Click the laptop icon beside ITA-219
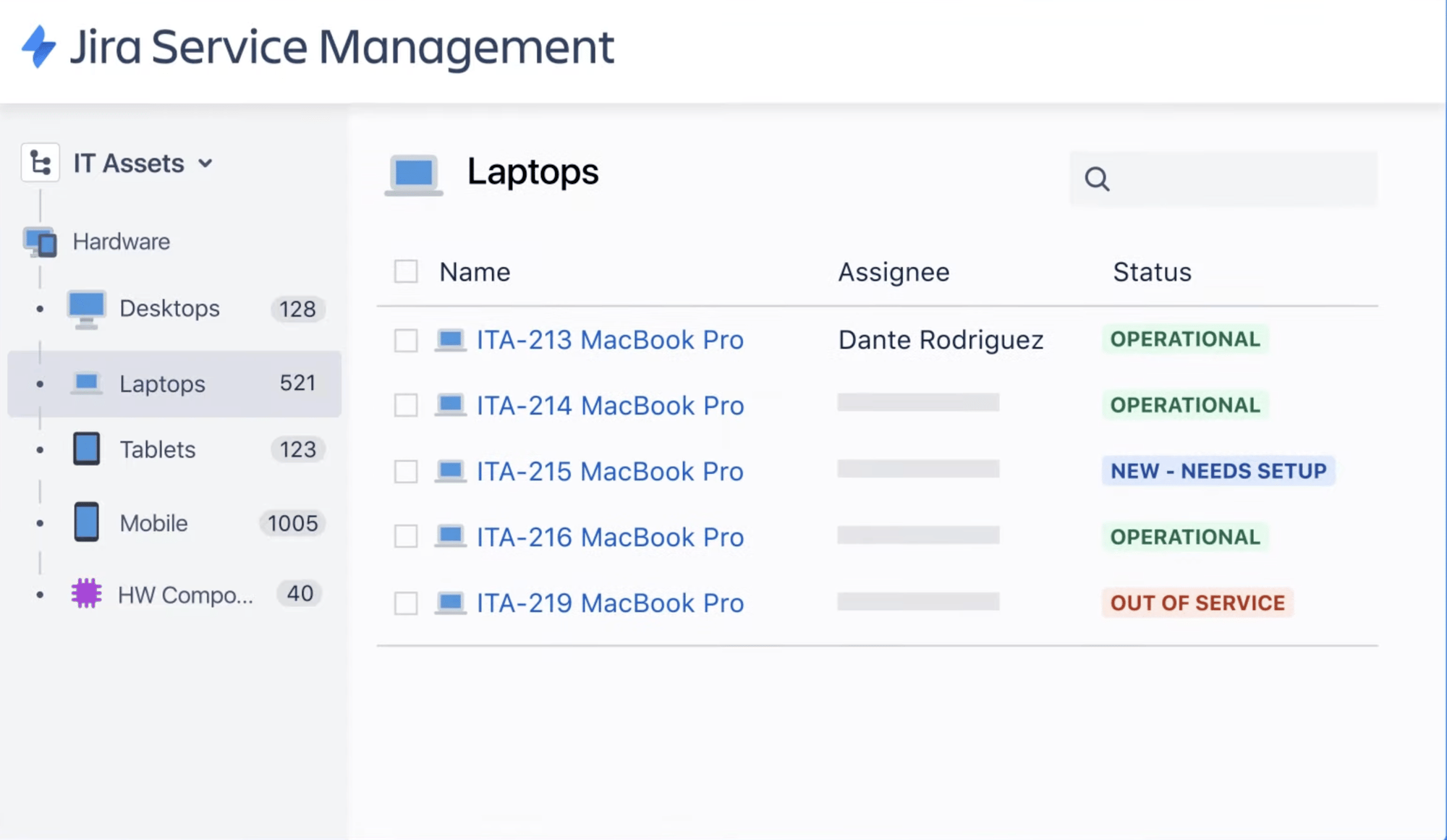The width and height of the screenshot is (1447, 840). pos(450,603)
